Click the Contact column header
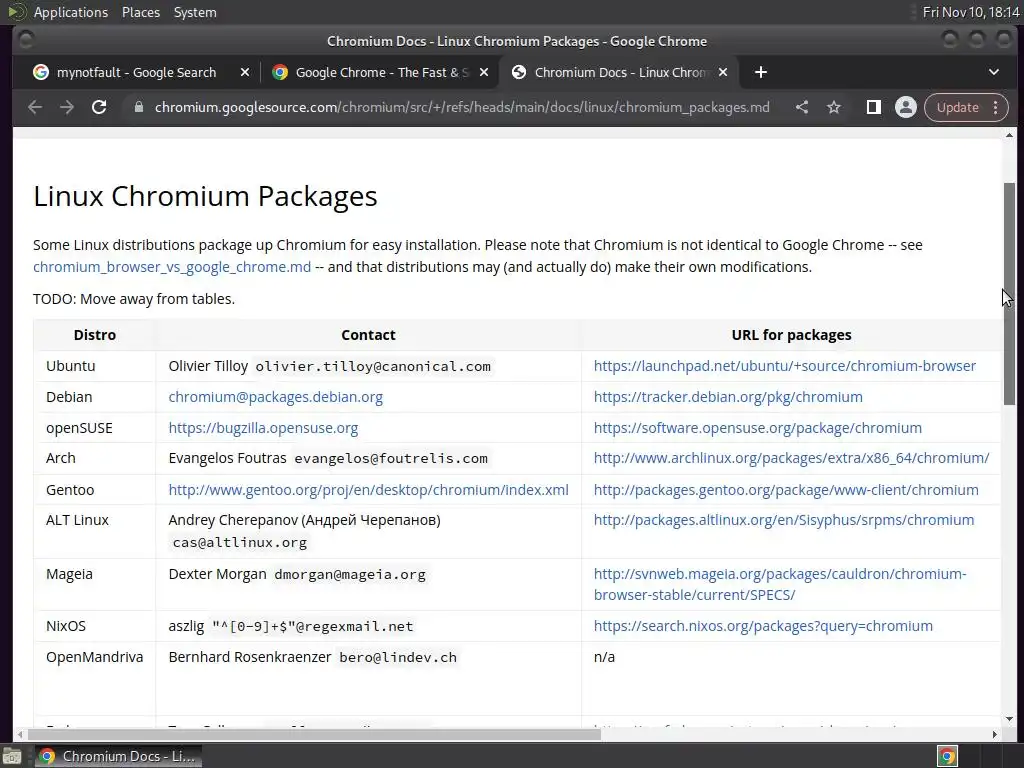 pyautogui.click(x=368, y=335)
